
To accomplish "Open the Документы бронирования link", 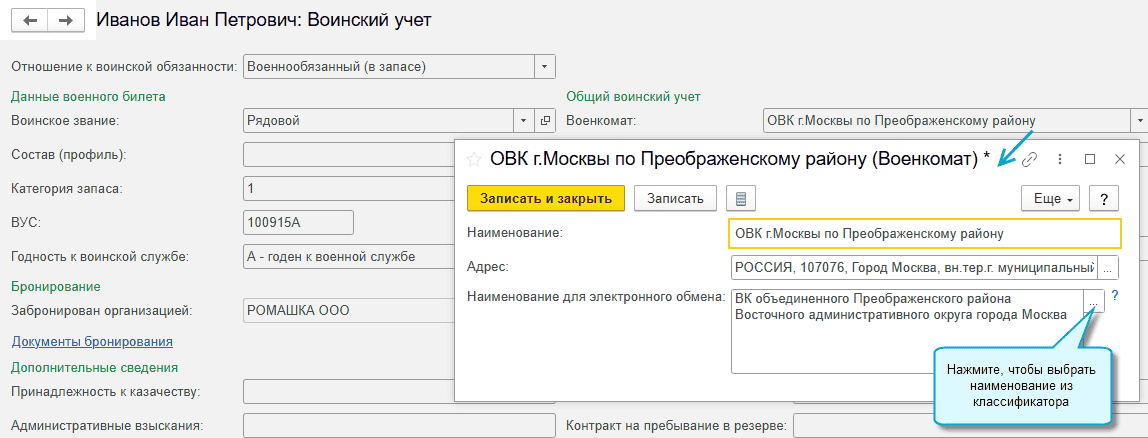I will (x=92, y=341).
